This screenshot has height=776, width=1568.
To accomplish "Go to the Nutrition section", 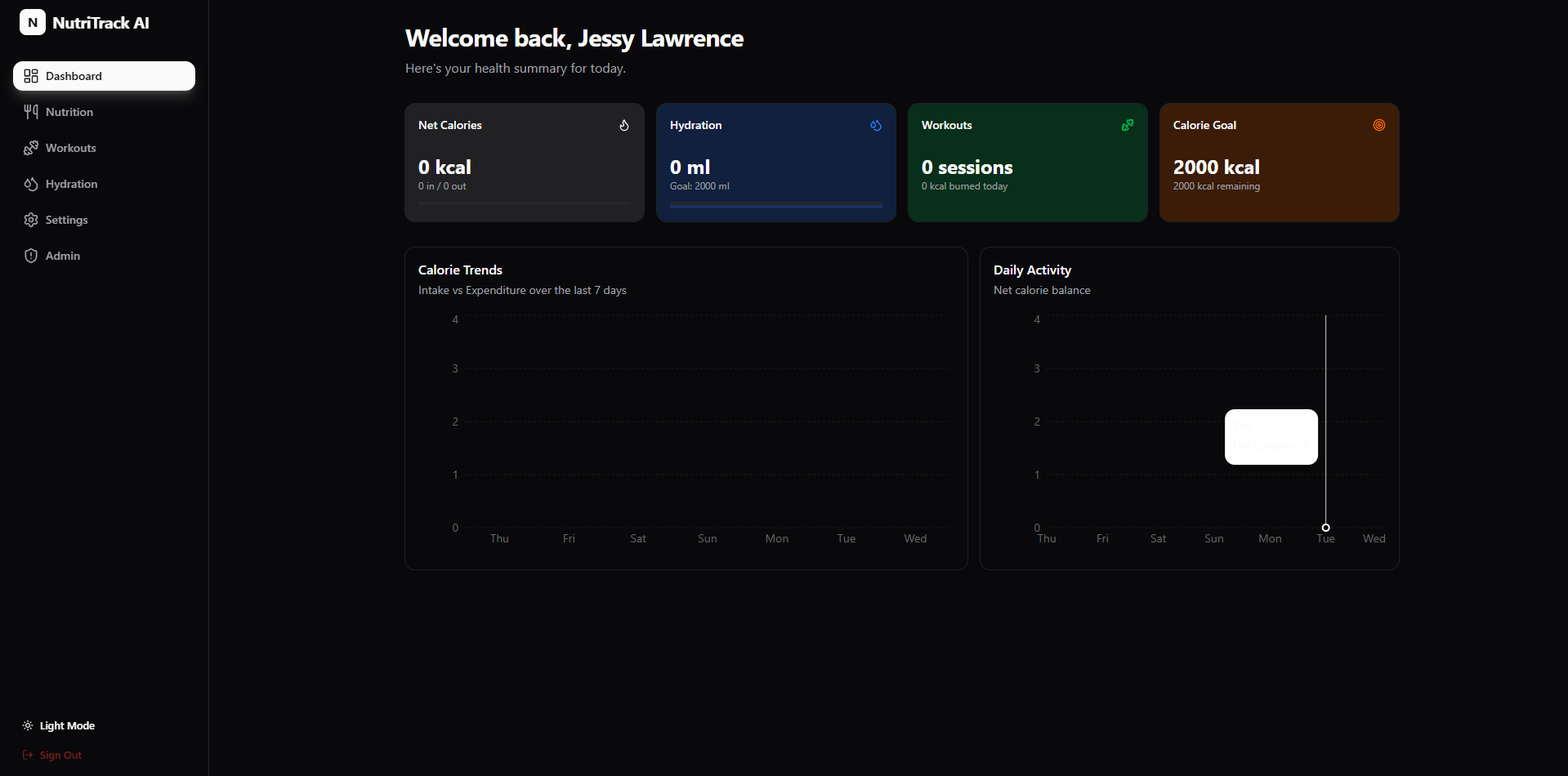I will click(x=104, y=112).
